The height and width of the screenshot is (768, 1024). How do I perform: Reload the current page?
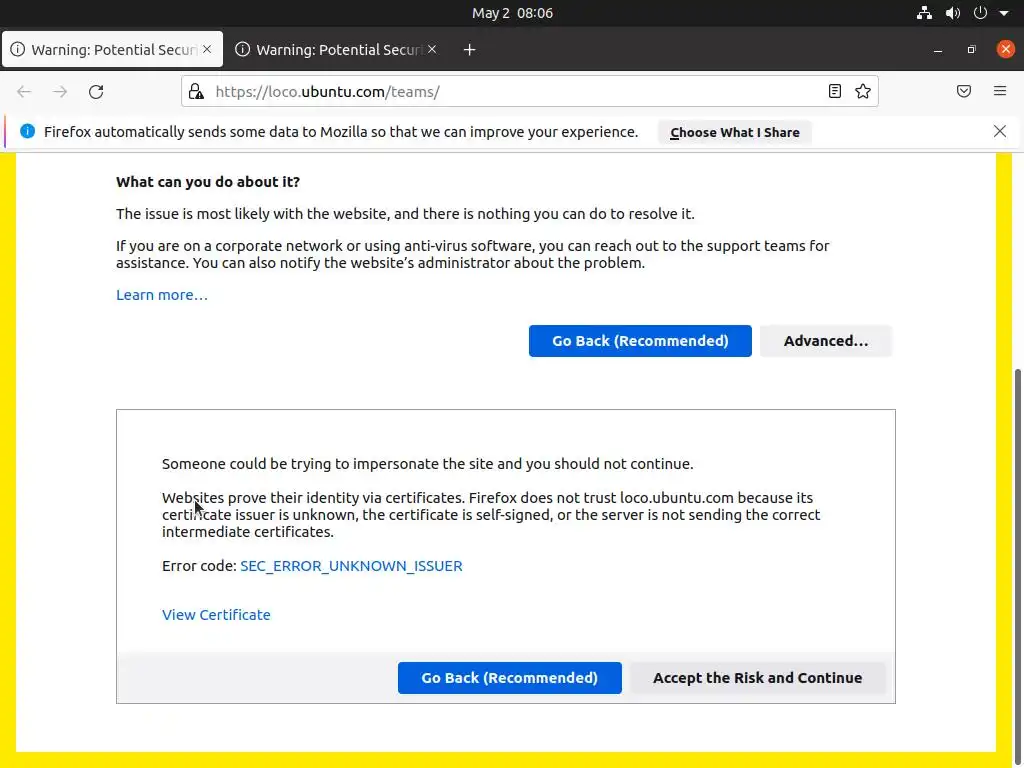click(96, 91)
